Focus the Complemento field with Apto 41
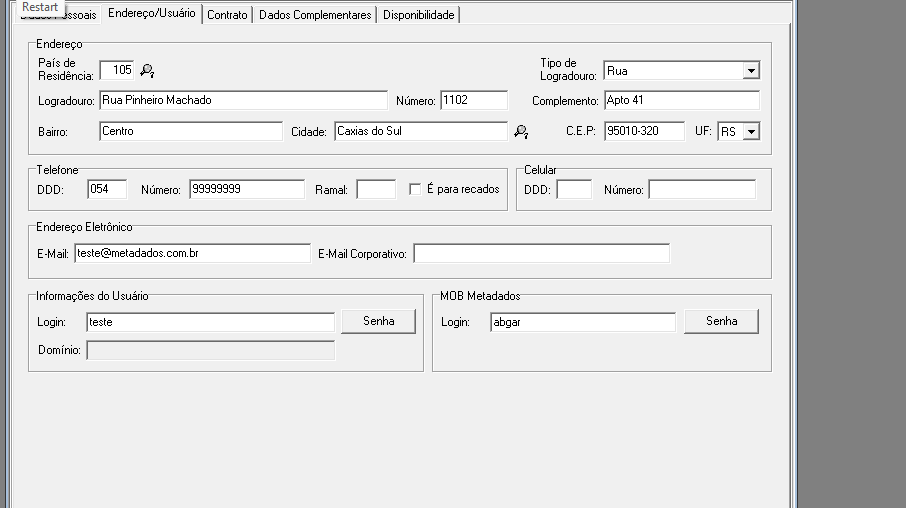 pyautogui.click(x=681, y=100)
